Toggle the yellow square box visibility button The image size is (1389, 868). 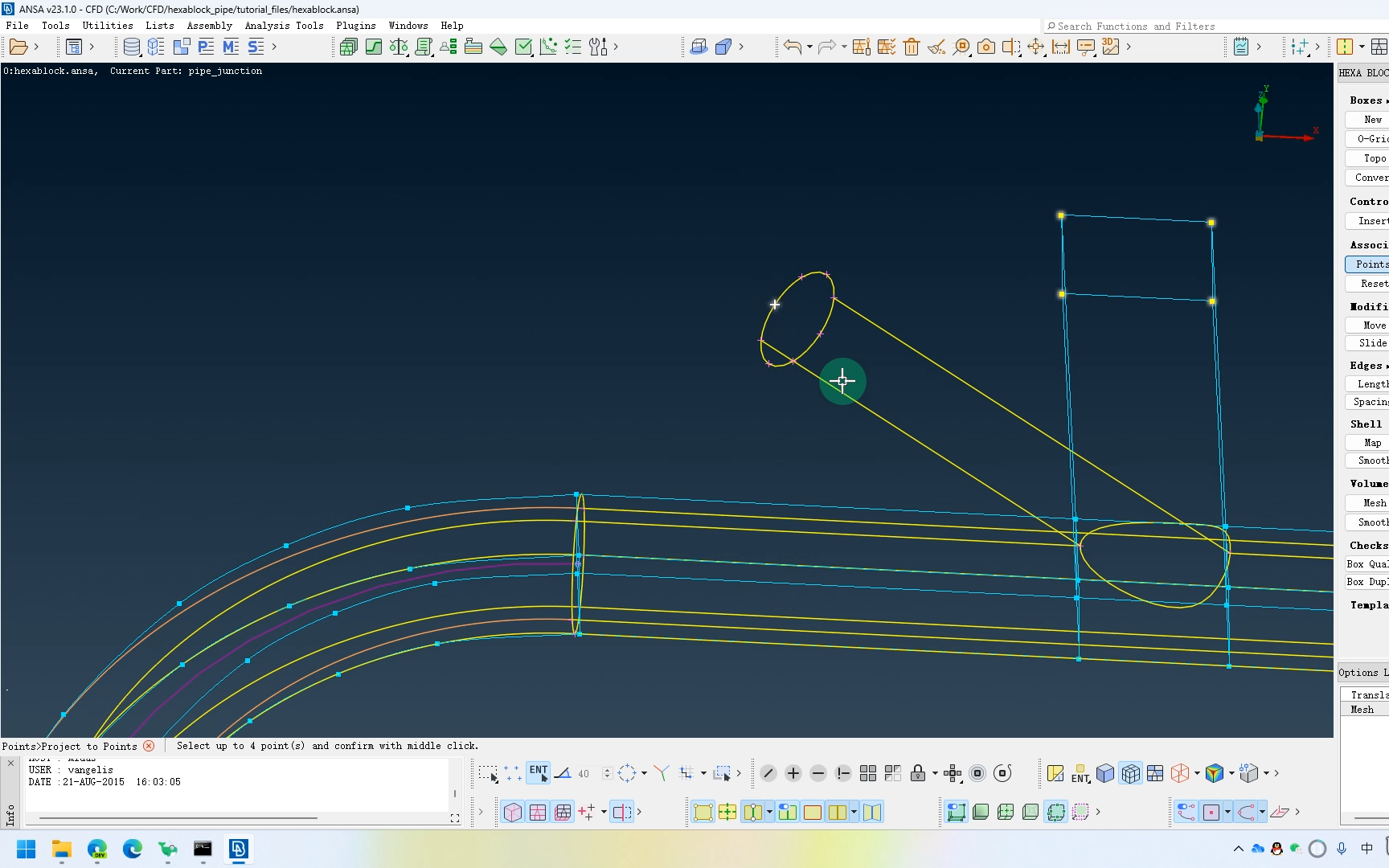pos(703,812)
